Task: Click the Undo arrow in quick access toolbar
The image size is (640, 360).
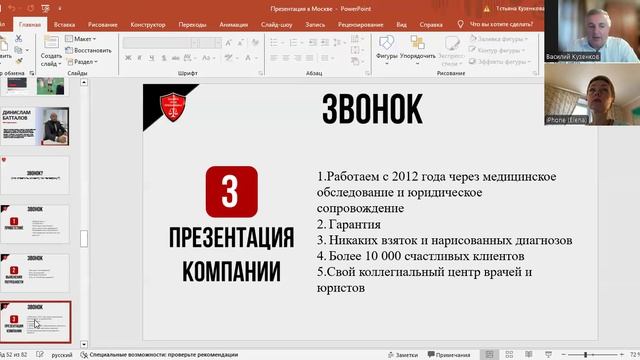Action: click(x=11, y=8)
